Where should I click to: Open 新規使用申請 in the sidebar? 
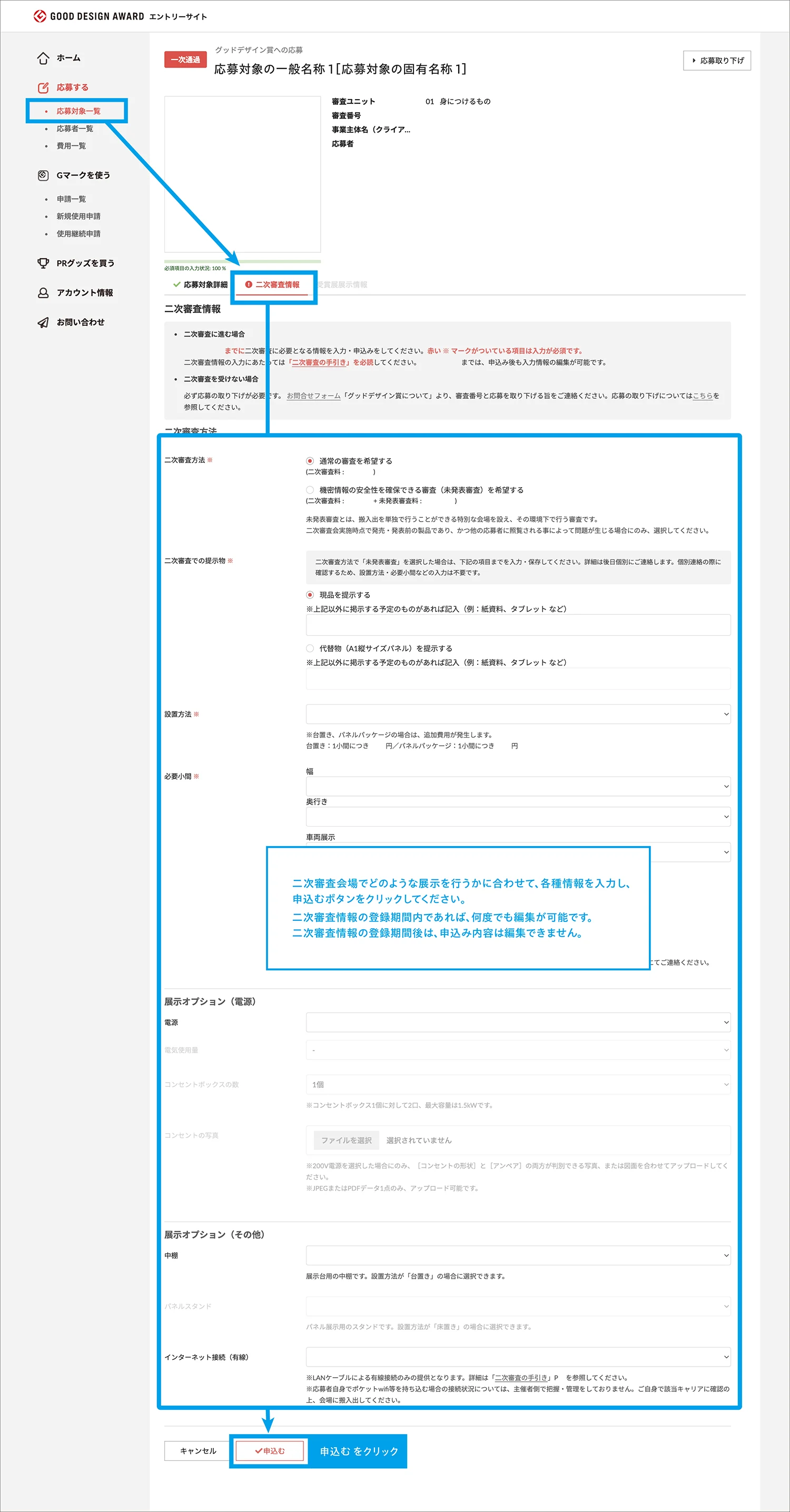click(78, 216)
